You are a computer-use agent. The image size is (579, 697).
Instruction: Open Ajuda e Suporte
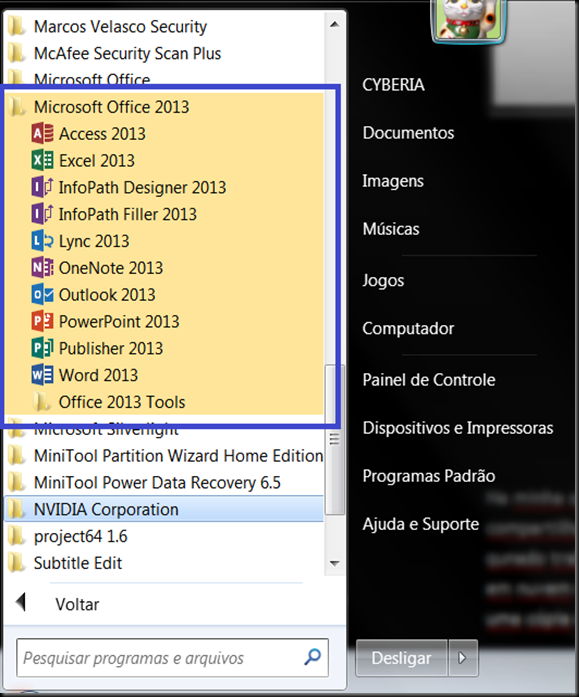(x=420, y=524)
